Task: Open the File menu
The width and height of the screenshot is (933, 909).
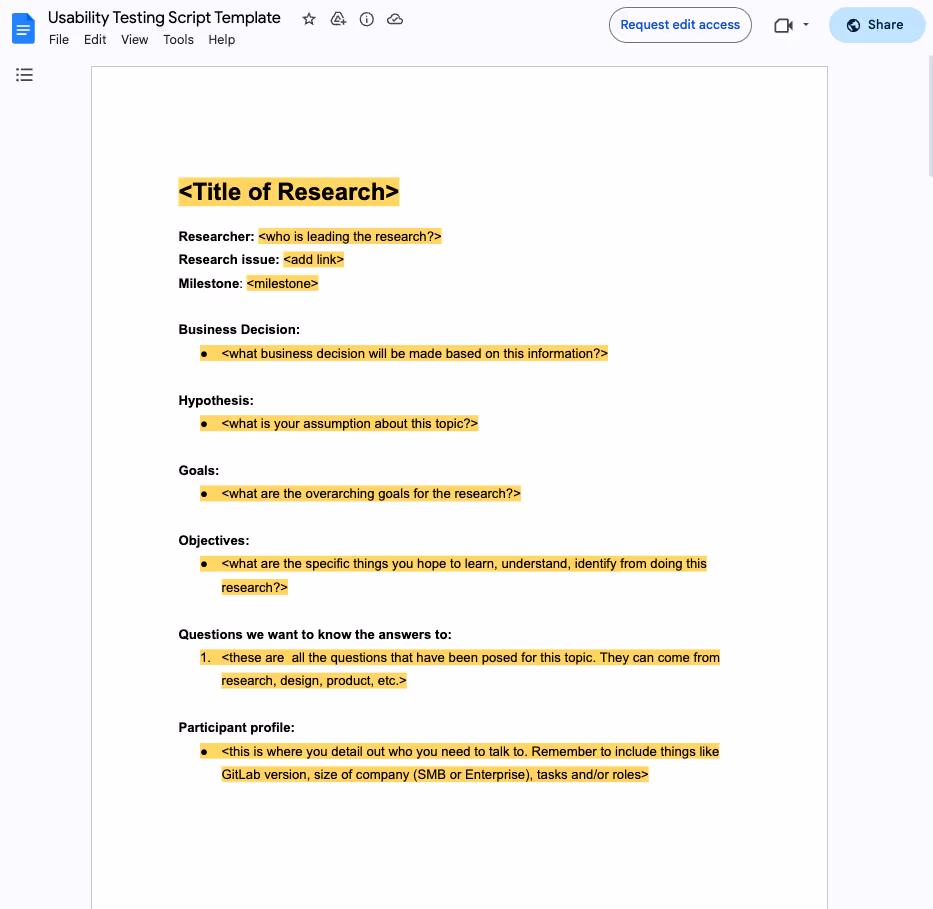Action: pos(59,39)
